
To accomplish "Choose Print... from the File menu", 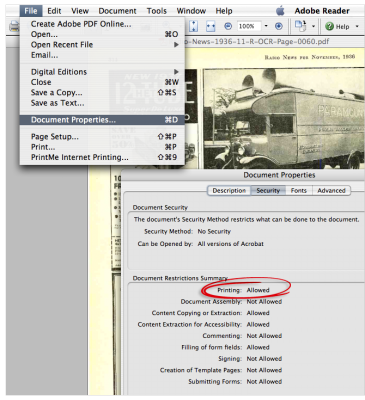I will point(102,147).
